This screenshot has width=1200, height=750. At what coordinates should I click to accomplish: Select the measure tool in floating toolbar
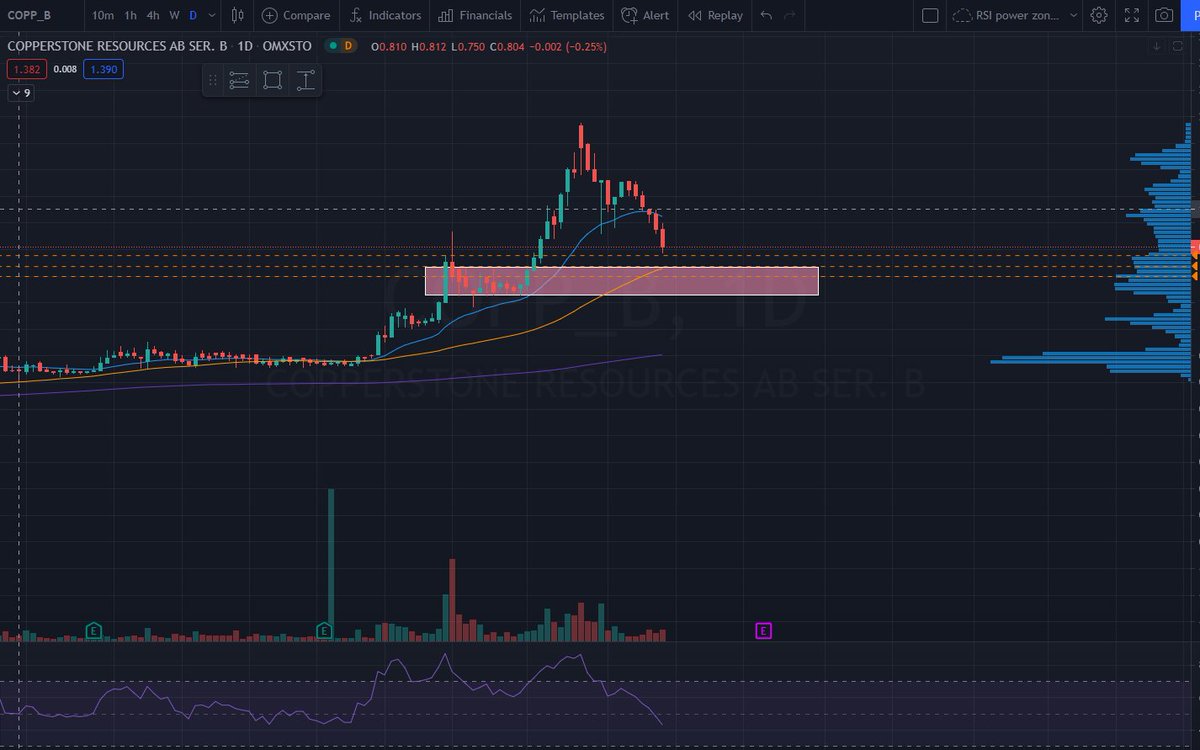point(306,81)
